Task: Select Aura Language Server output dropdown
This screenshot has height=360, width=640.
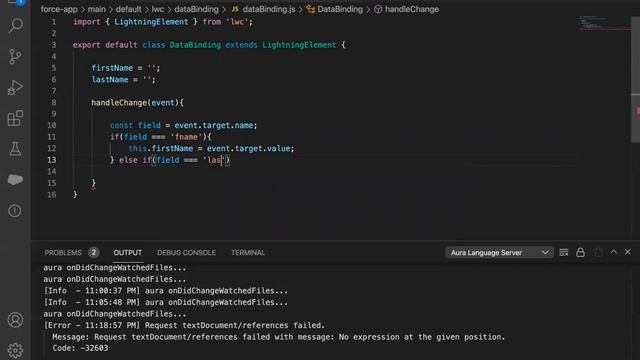Action: pyautogui.click(x=499, y=253)
